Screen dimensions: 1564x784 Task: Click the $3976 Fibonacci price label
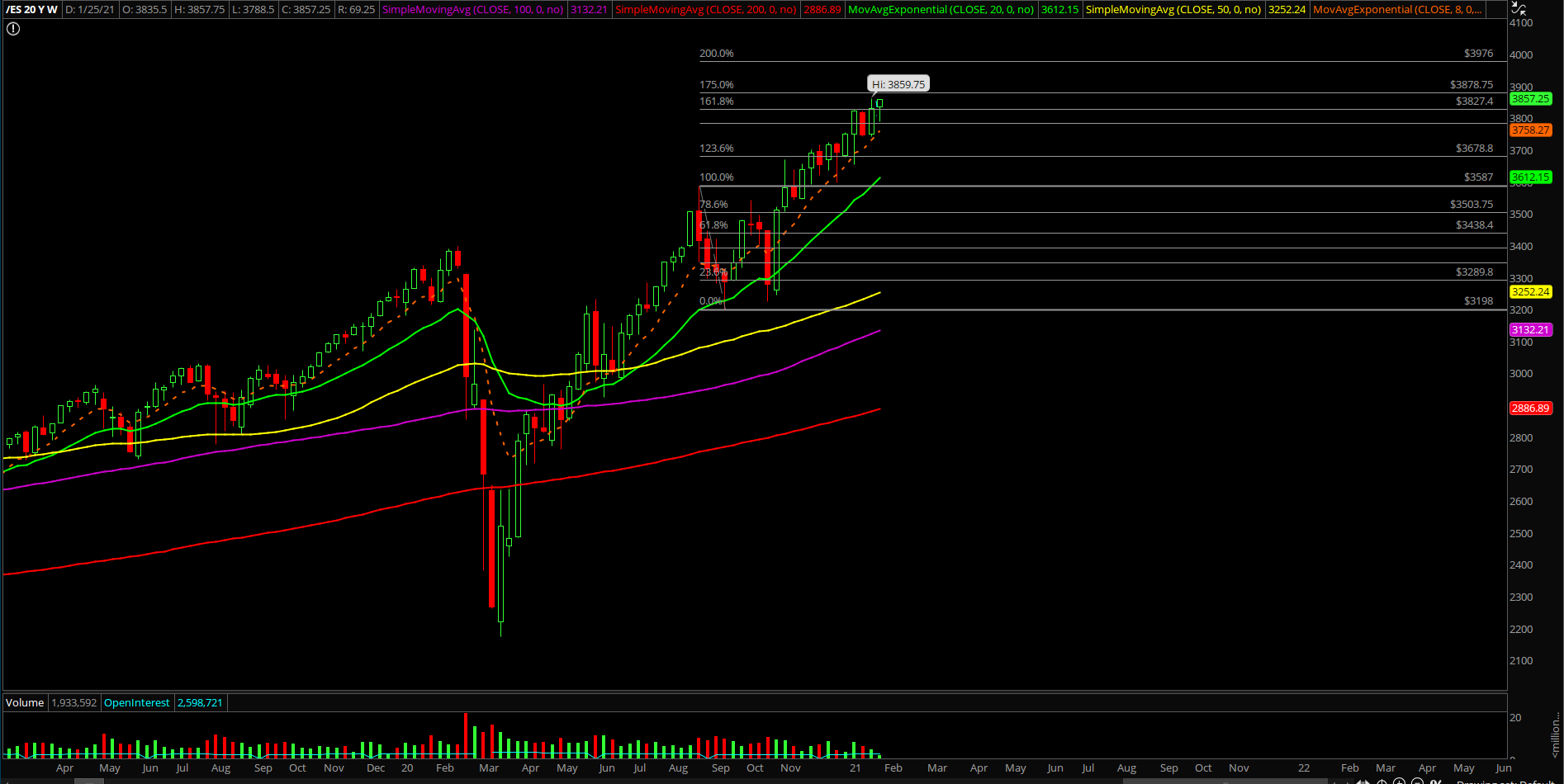coord(1478,54)
